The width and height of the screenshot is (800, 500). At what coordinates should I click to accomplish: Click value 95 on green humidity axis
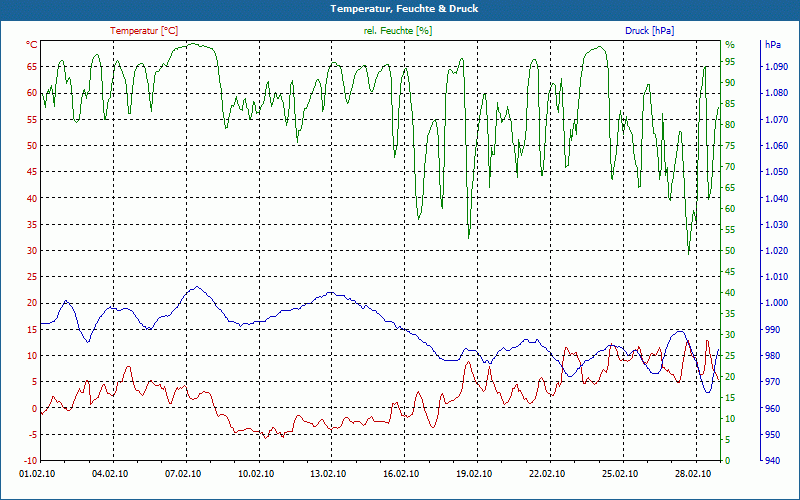(x=730, y=62)
